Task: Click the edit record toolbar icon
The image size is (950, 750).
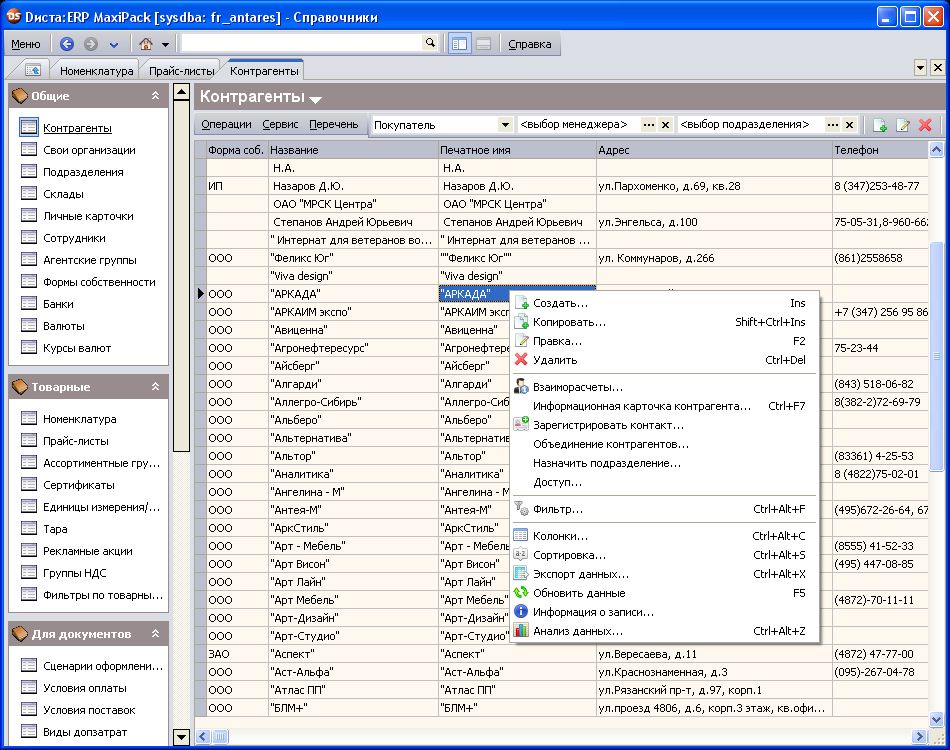Action: point(903,125)
